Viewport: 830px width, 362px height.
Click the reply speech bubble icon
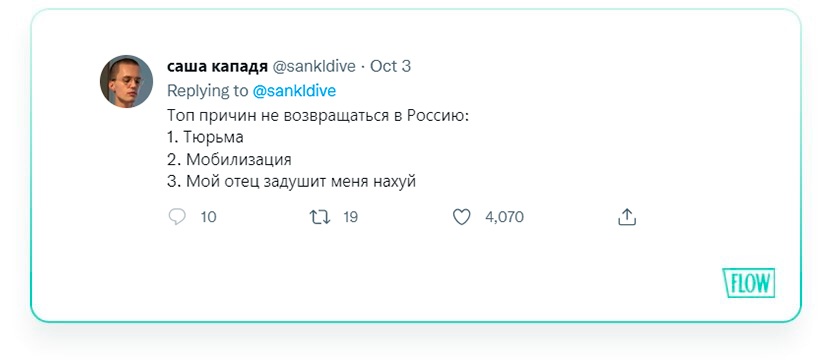pyautogui.click(x=177, y=217)
